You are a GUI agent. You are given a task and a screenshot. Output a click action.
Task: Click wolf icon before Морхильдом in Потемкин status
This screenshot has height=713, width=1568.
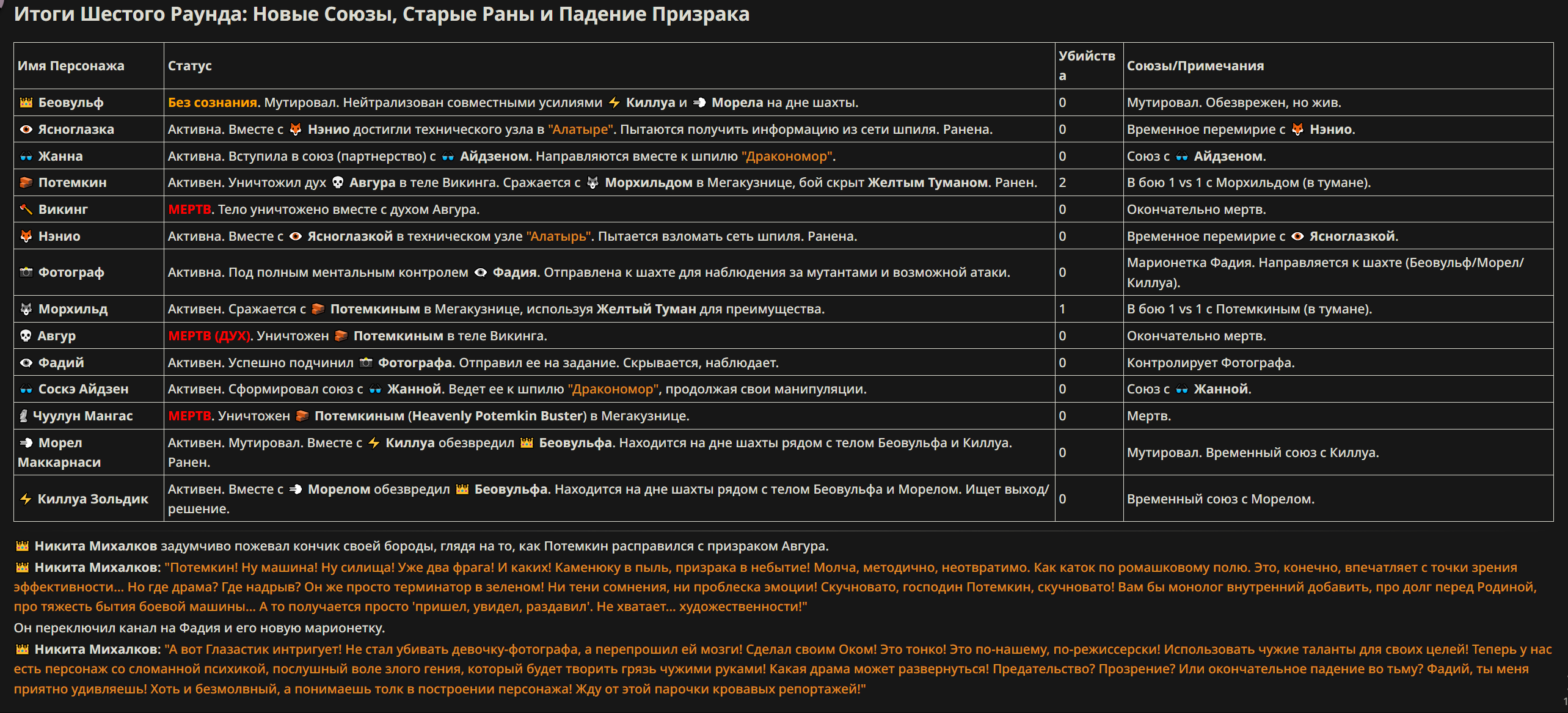click(593, 183)
